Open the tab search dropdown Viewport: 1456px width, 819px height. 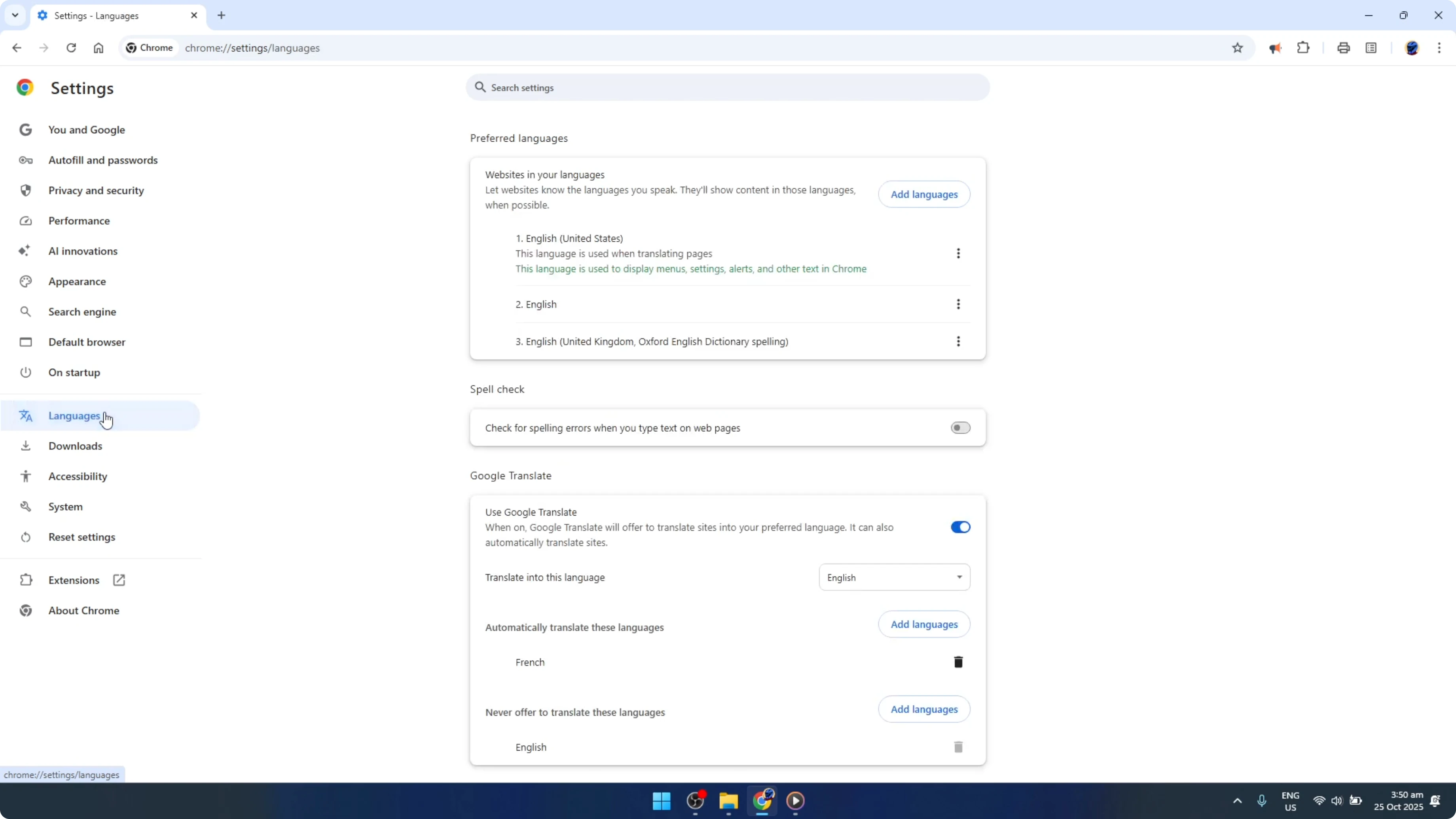click(15, 15)
